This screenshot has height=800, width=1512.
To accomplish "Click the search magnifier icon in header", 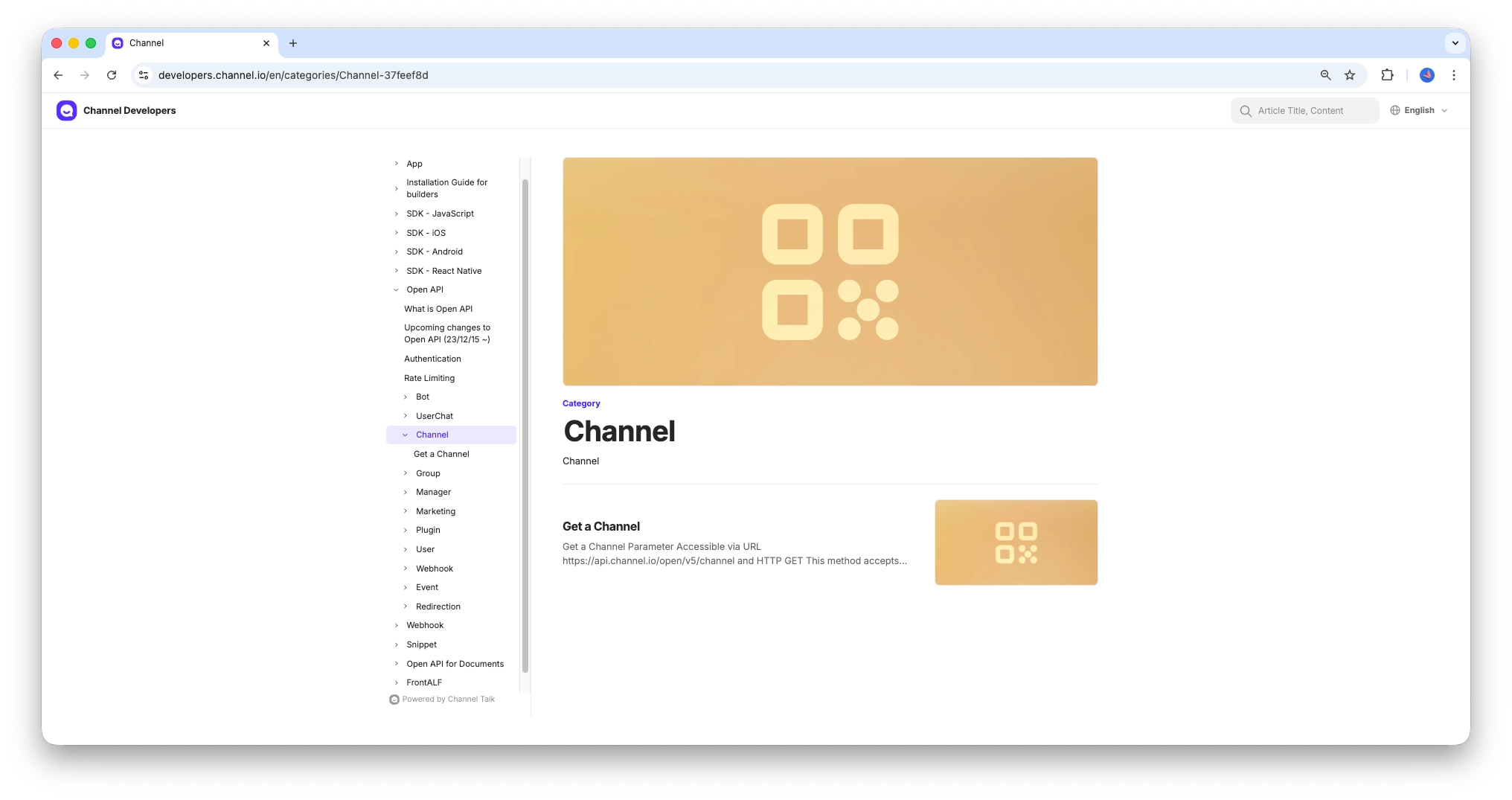I will (1246, 111).
